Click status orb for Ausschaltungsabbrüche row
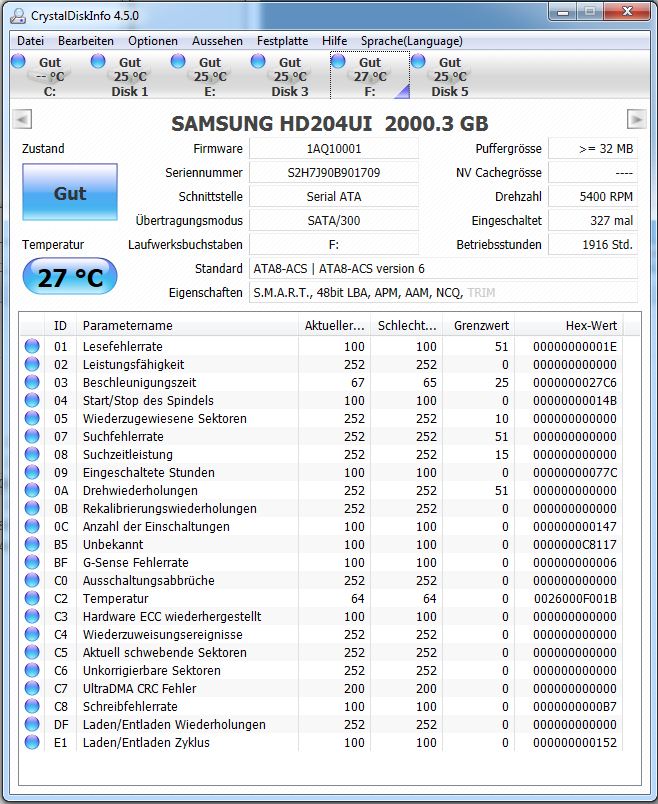658x804 pixels. point(32,580)
